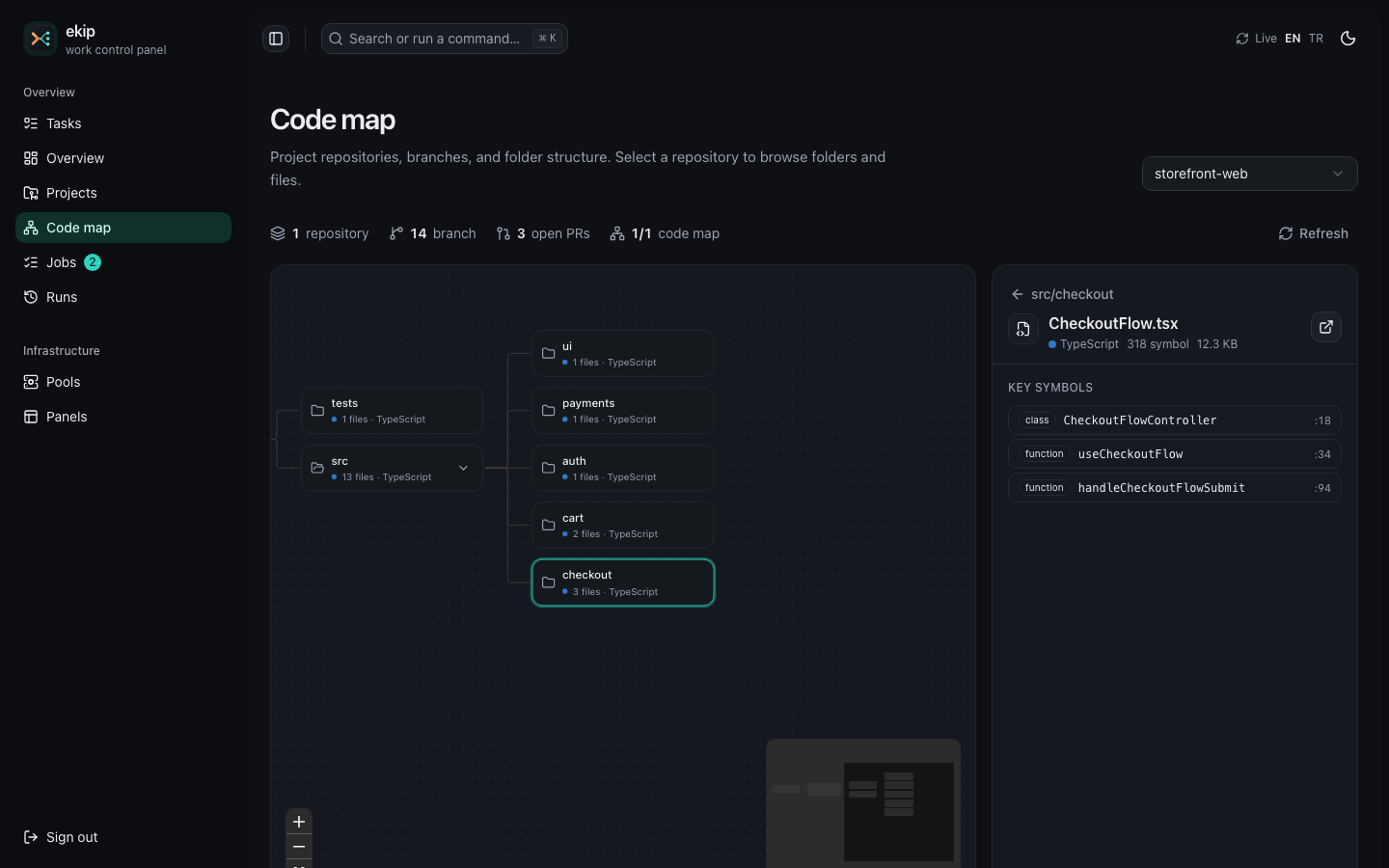Image resolution: width=1389 pixels, height=868 pixels.
Task: Select Code map sidebar item
Action: [123, 228]
